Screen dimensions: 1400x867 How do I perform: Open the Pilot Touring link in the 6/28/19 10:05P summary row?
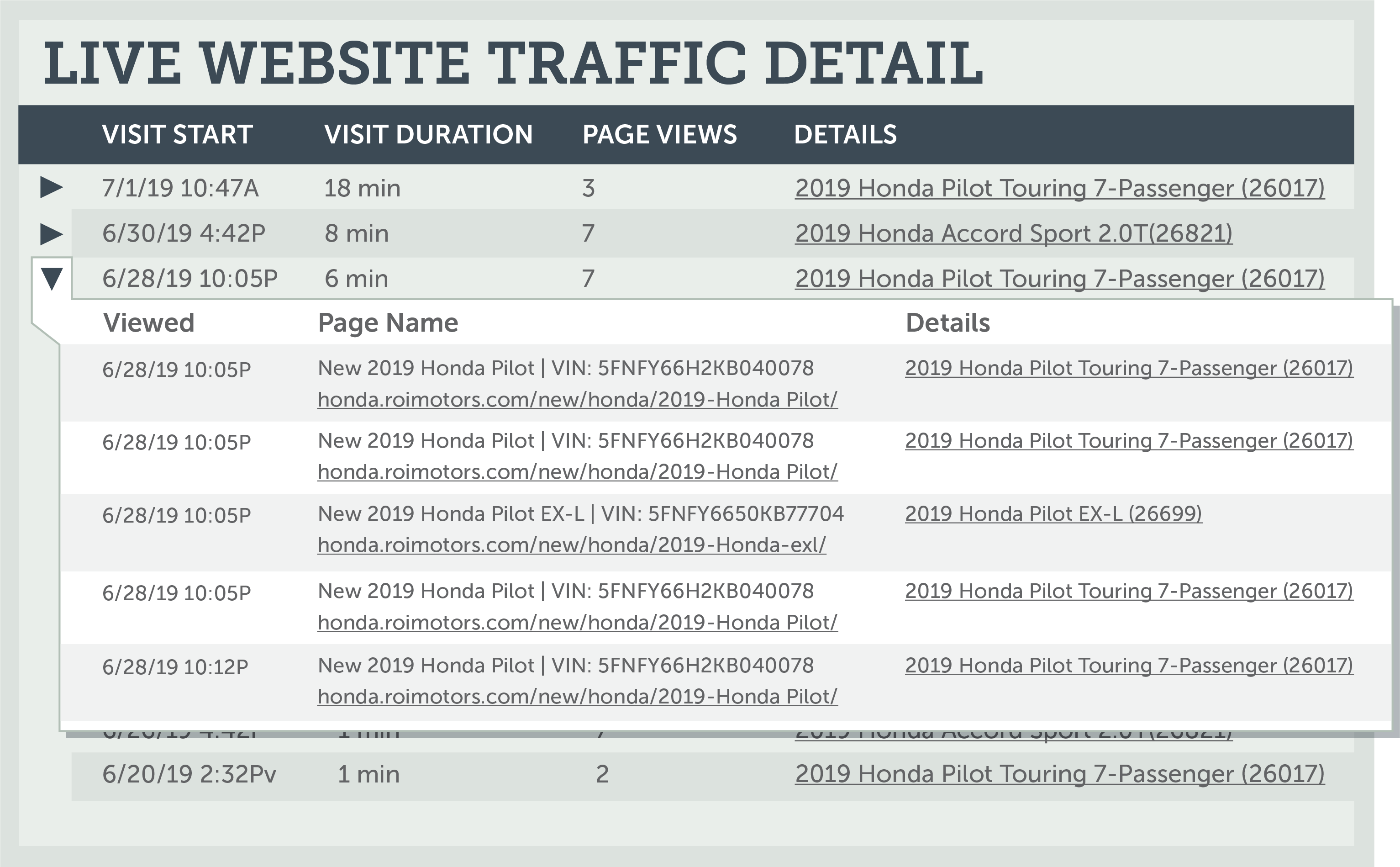[x=1059, y=279]
